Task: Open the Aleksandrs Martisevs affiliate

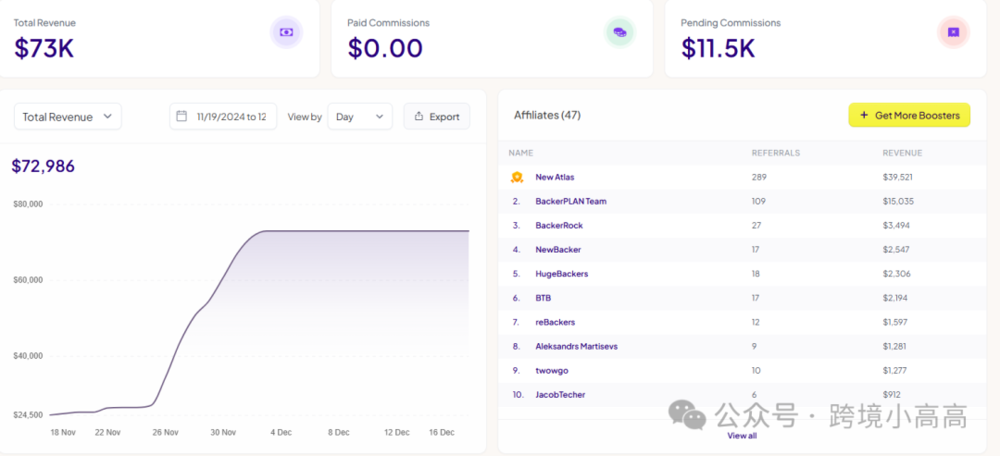Action: (577, 346)
